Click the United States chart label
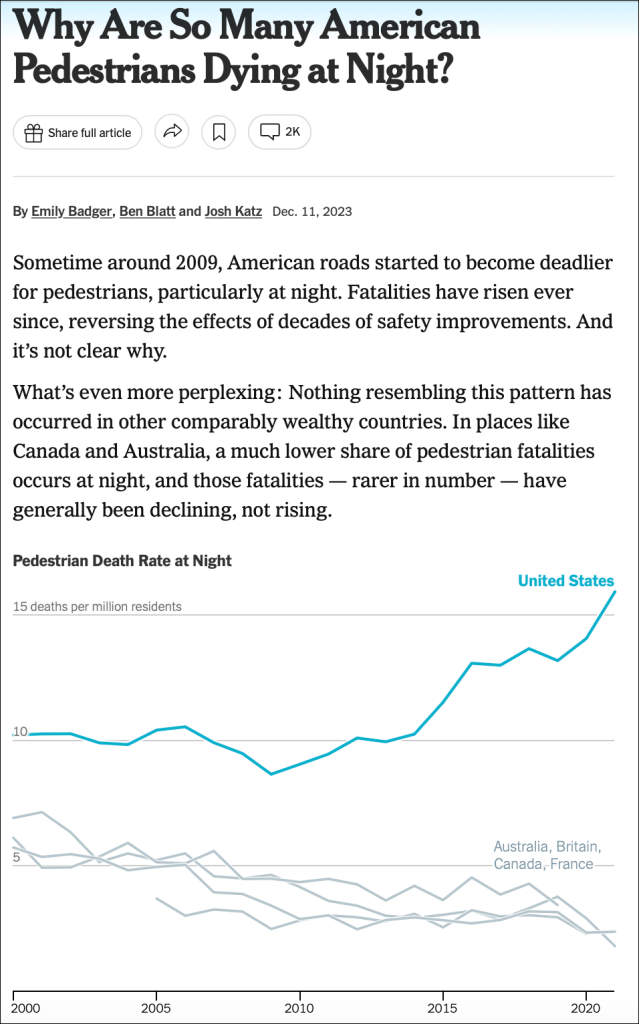The width and height of the screenshot is (639, 1024). click(566, 581)
